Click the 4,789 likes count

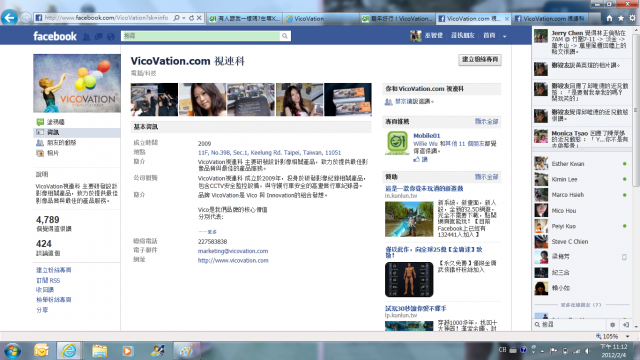(48, 220)
